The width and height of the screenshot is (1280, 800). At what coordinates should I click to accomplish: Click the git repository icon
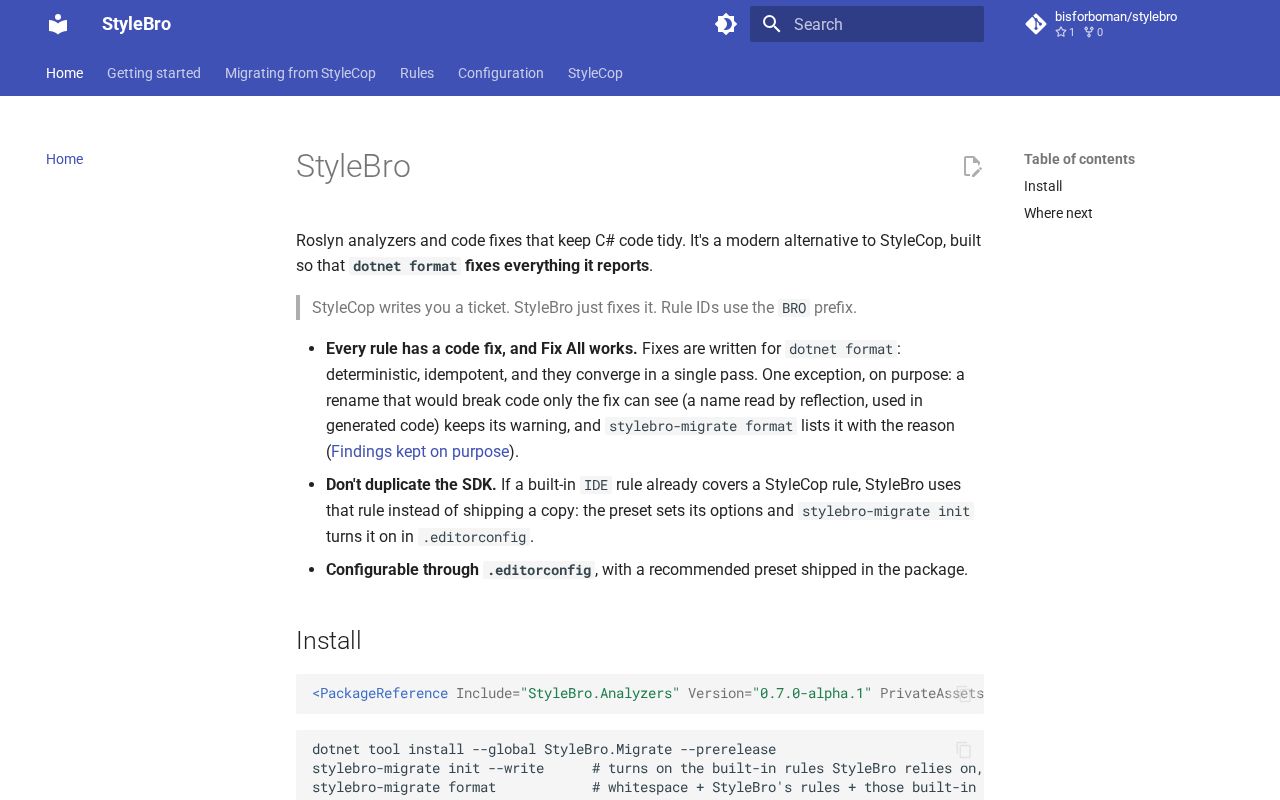click(x=1036, y=24)
